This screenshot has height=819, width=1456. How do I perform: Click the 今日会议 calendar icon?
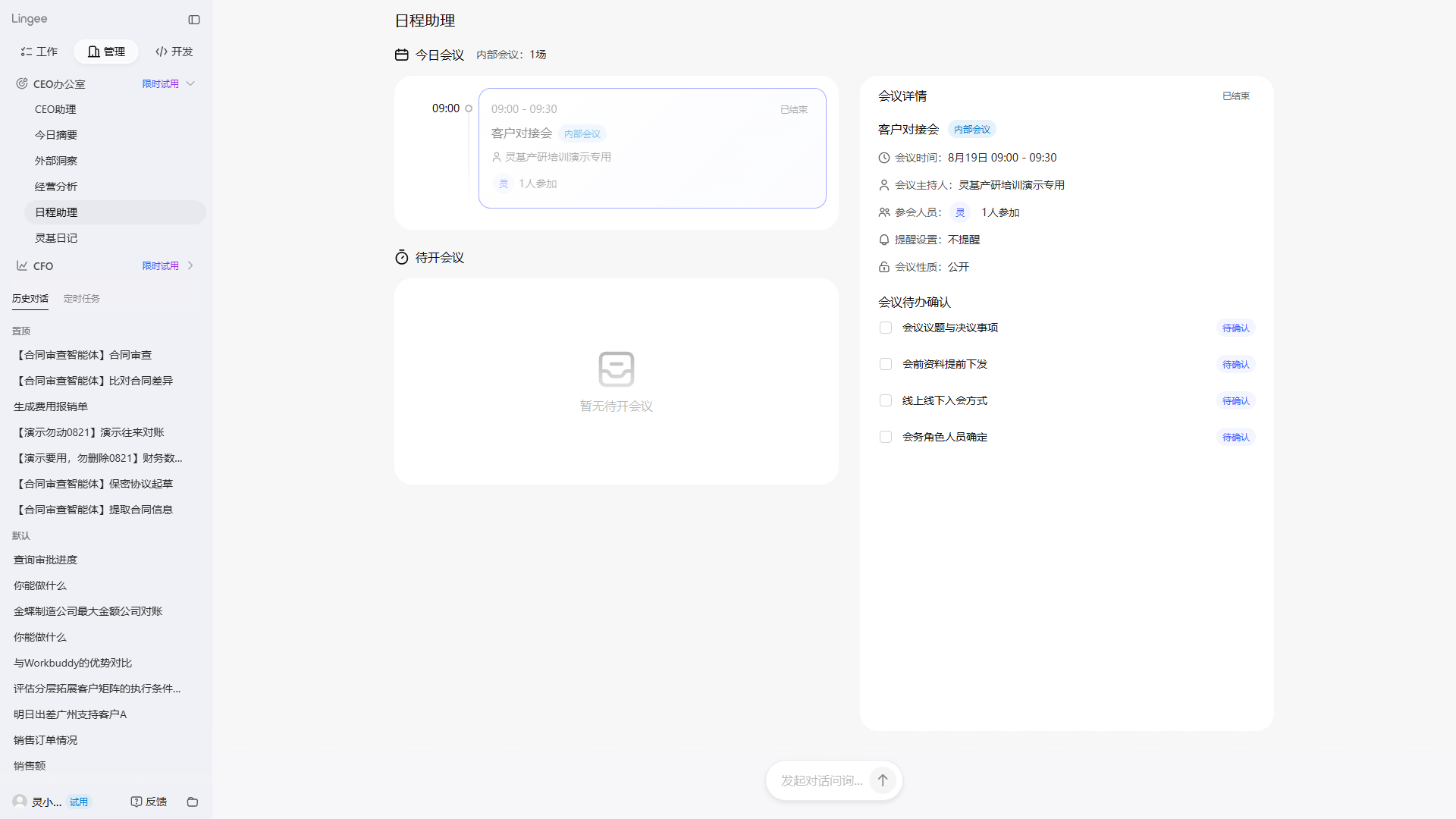point(402,55)
